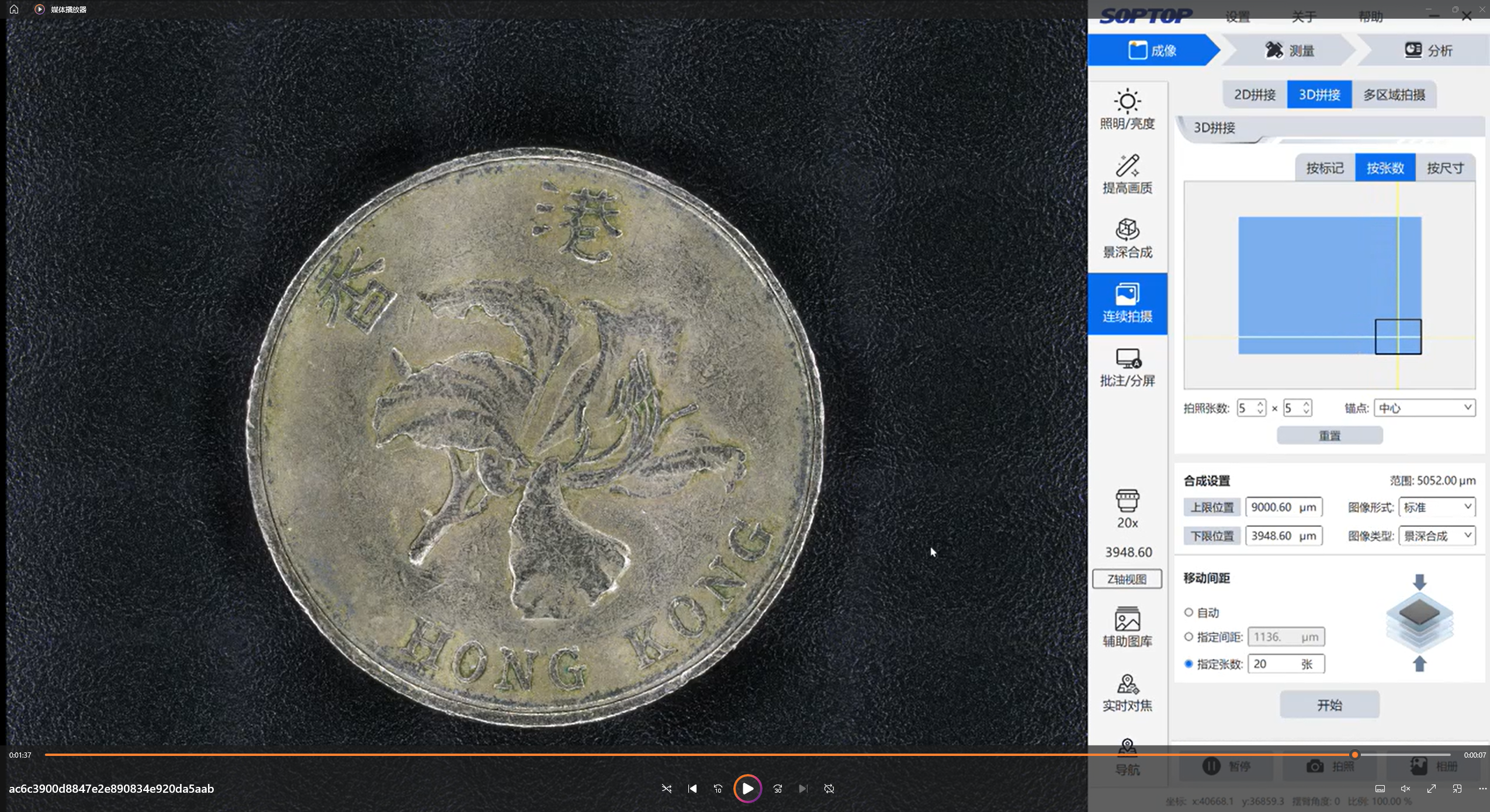Open the 照明/亮度 lighting panel
The height and width of the screenshot is (812, 1490).
point(1127,109)
